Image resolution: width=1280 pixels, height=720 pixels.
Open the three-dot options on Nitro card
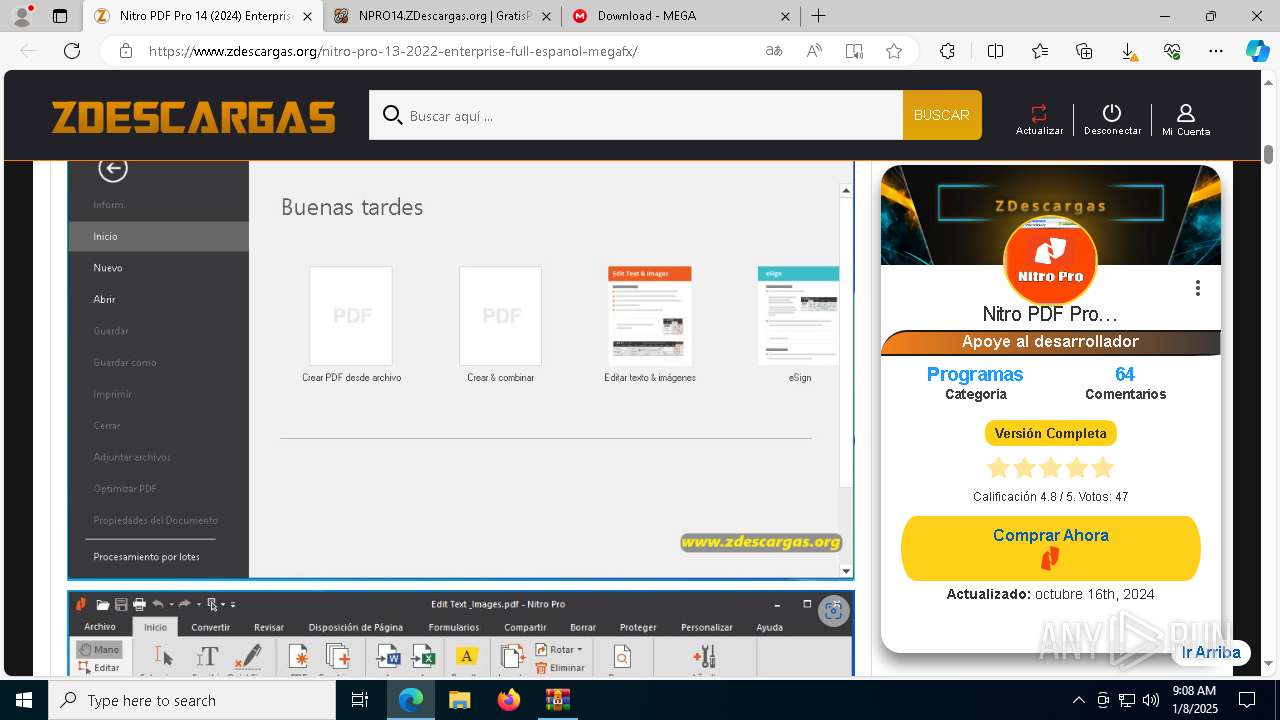coord(1197,288)
